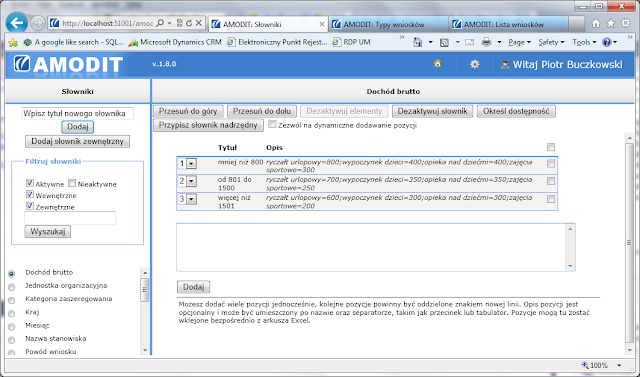Open the Safety menu dropdown
The height and width of the screenshot is (377, 640).
pyautogui.click(x=551, y=42)
